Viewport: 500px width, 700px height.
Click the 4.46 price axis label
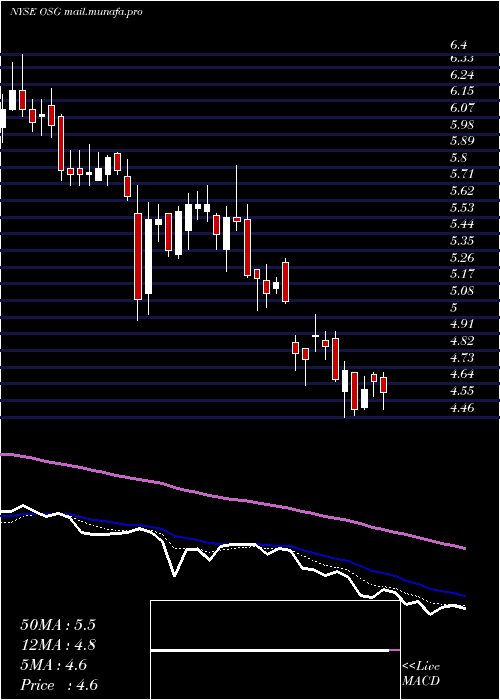tap(462, 407)
